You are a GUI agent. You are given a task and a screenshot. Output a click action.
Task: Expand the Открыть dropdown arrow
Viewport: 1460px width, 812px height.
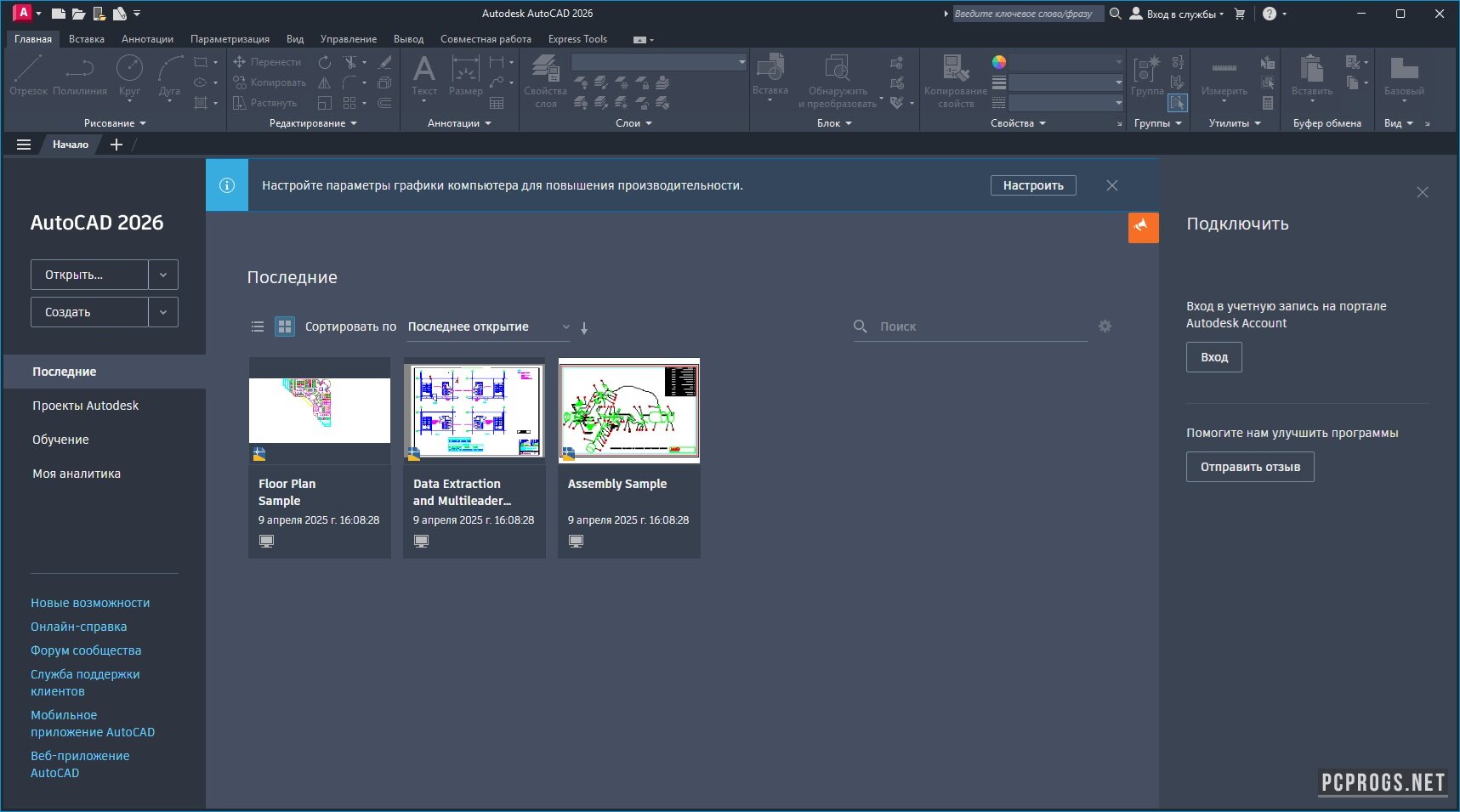163,275
